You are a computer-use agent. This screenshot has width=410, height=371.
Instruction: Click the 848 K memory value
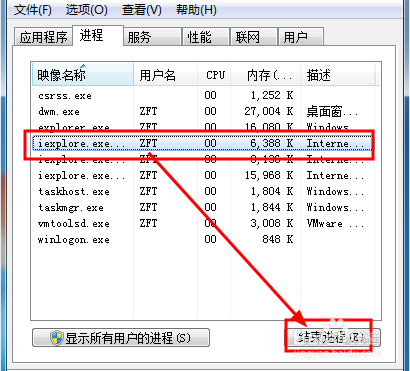tap(278, 240)
